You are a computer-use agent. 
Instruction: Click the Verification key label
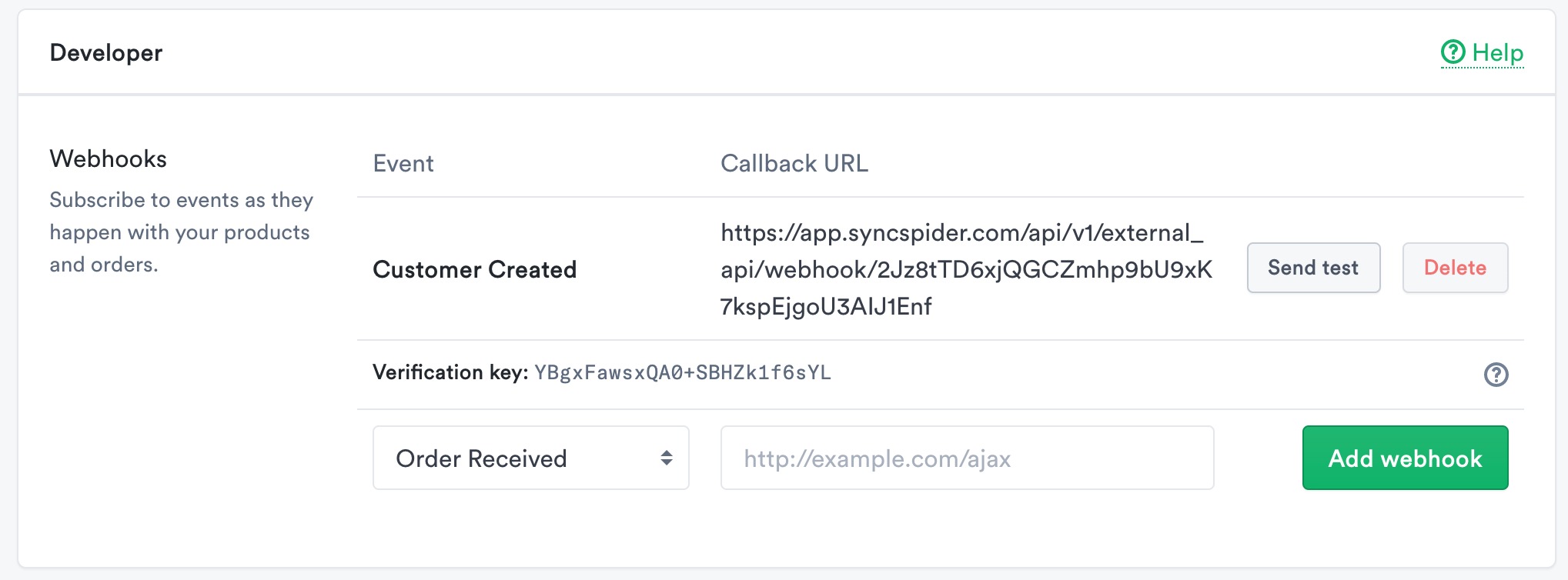pyautogui.click(x=450, y=372)
